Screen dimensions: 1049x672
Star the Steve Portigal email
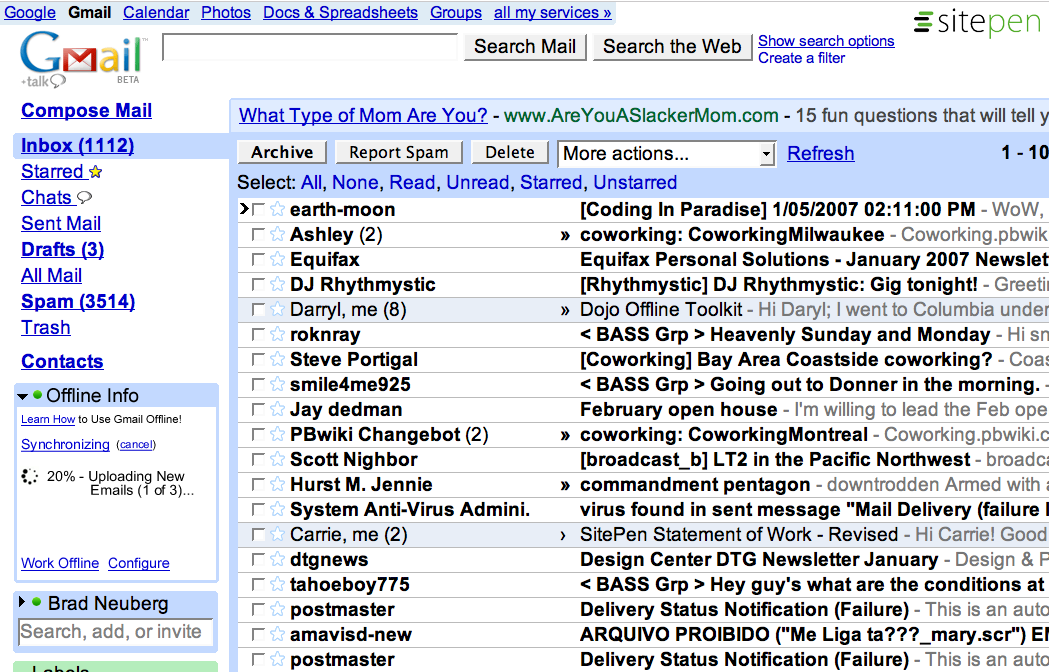278,359
